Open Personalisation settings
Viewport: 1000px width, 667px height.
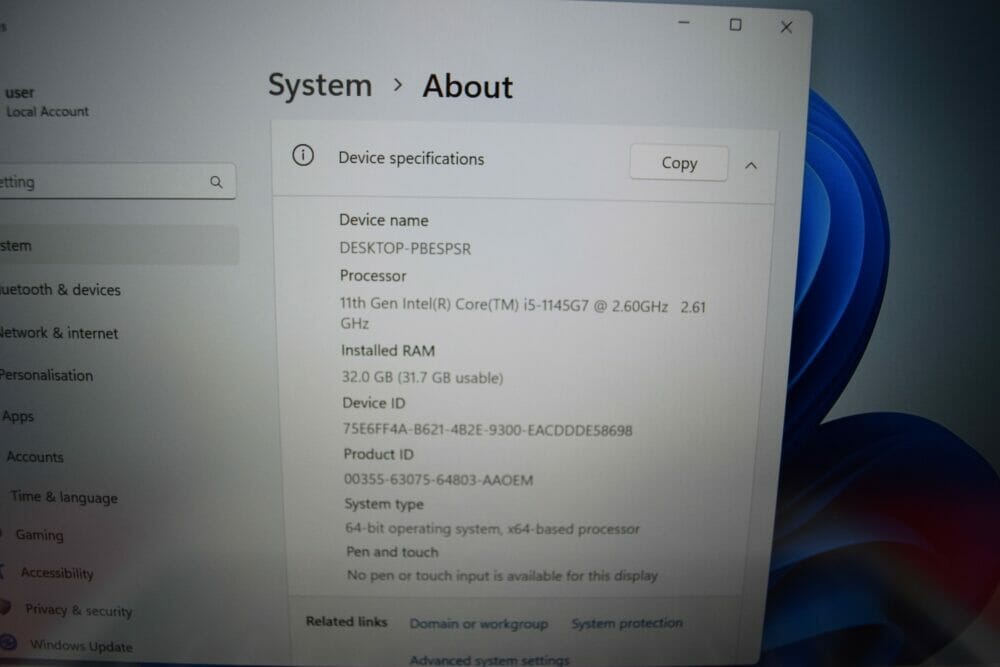[47, 376]
